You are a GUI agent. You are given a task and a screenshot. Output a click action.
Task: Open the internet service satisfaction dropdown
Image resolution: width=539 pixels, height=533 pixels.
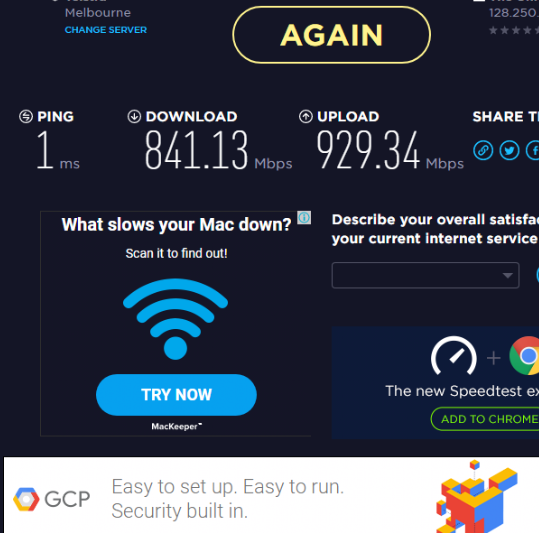tap(425, 275)
